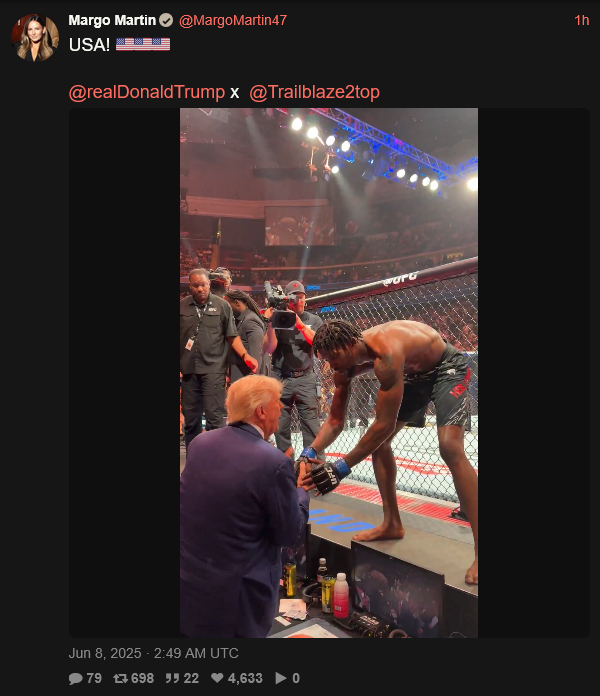Screen dimensions: 600x696
Task: Click the reply speech bubble icon
Action: (x=75, y=678)
